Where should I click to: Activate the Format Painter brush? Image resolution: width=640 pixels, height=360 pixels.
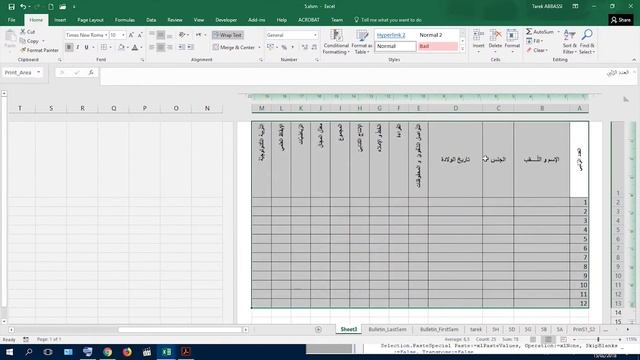[39, 50]
